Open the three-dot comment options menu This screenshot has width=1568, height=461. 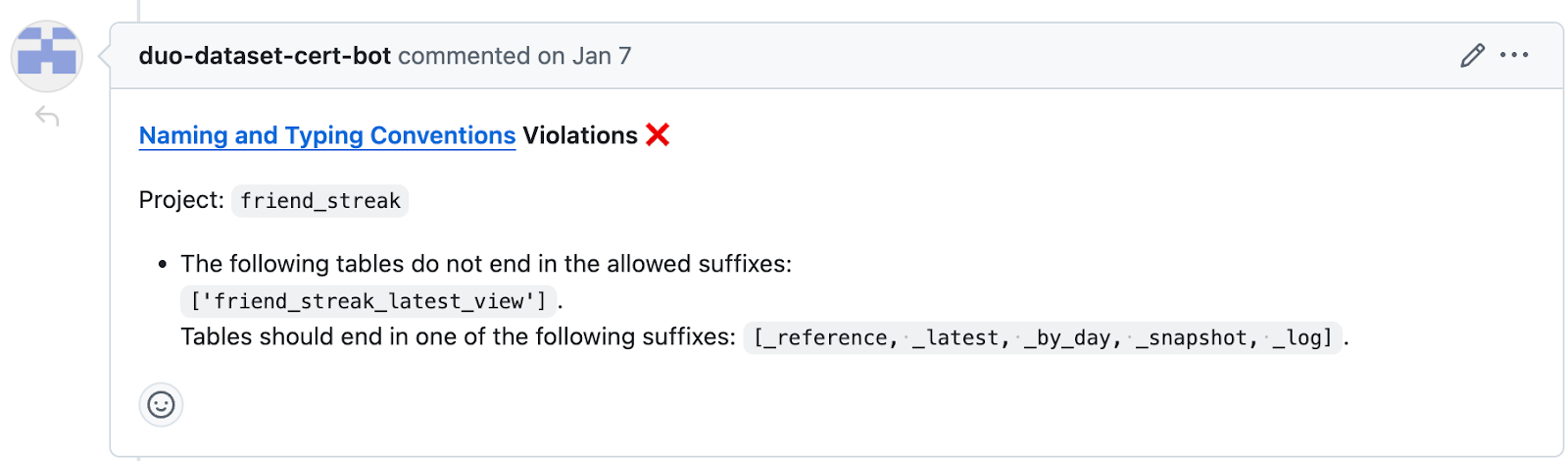1514,56
